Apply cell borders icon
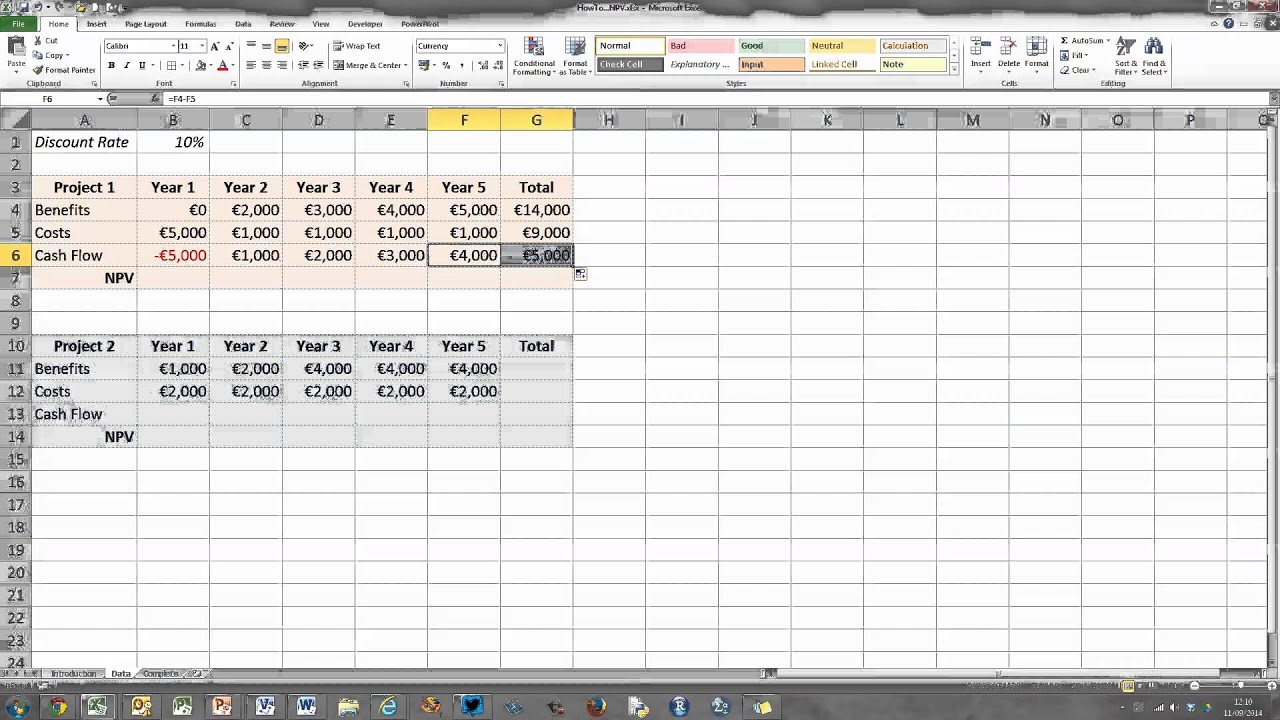The width and height of the screenshot is (1280, 720). point(171,65)
